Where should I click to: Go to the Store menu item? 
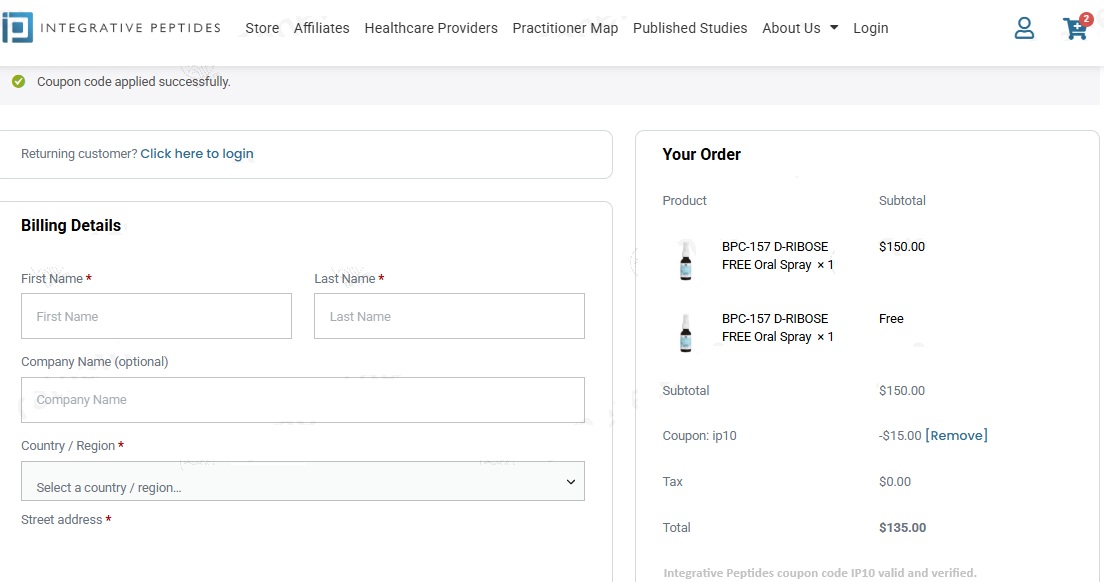coord(262,28)
